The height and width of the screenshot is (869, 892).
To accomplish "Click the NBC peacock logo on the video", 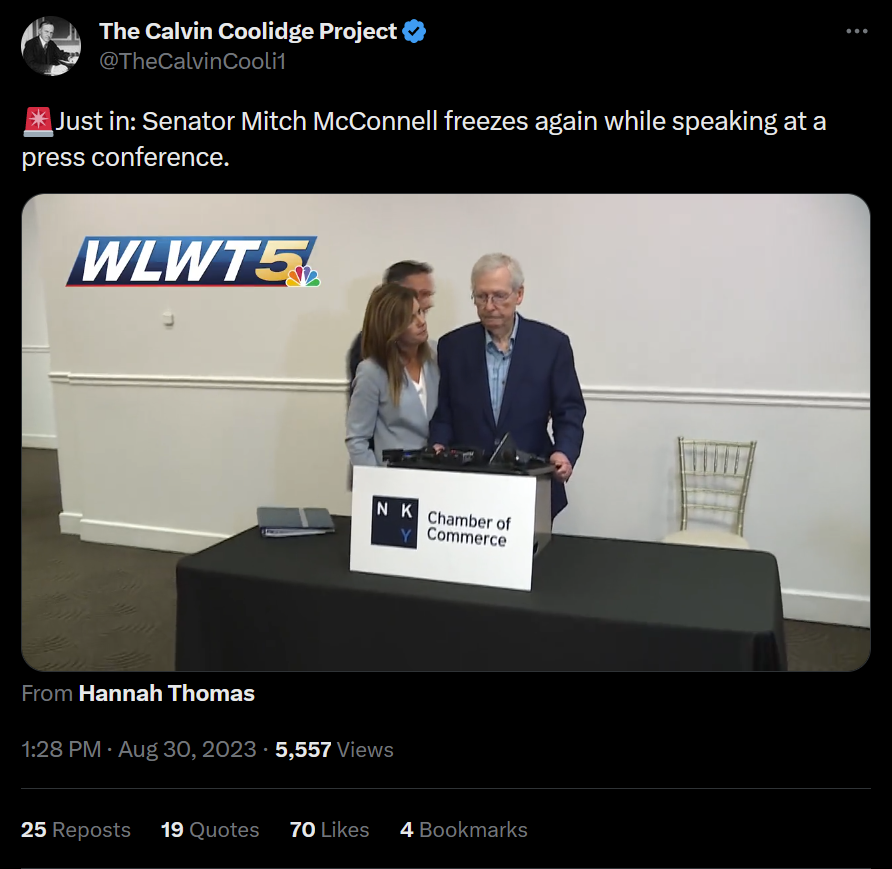I will [303, 276].
